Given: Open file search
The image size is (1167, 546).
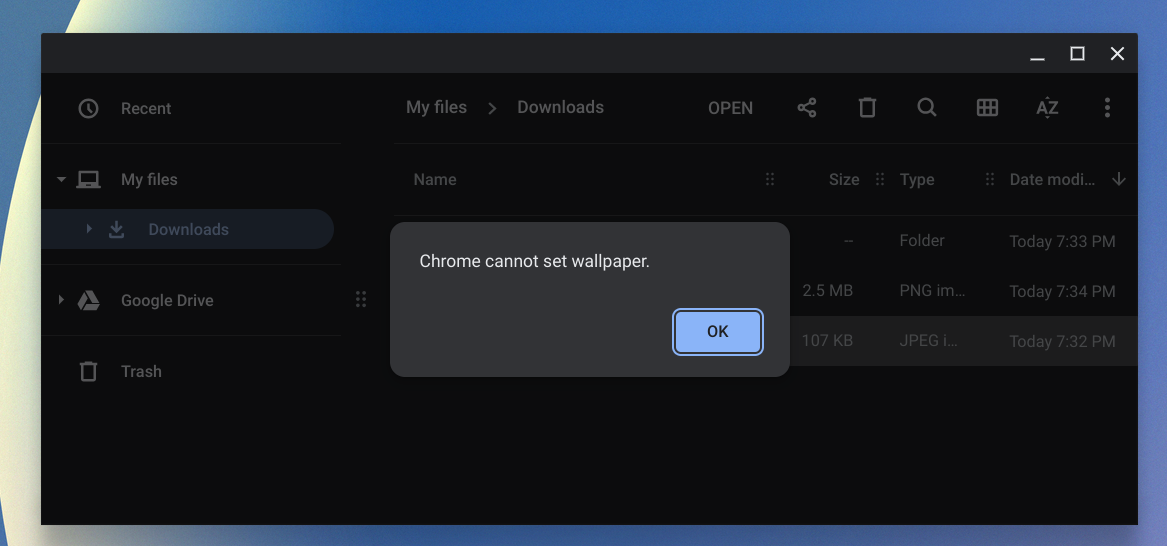Looking at the screenshot, I should [x=927, y=108].
